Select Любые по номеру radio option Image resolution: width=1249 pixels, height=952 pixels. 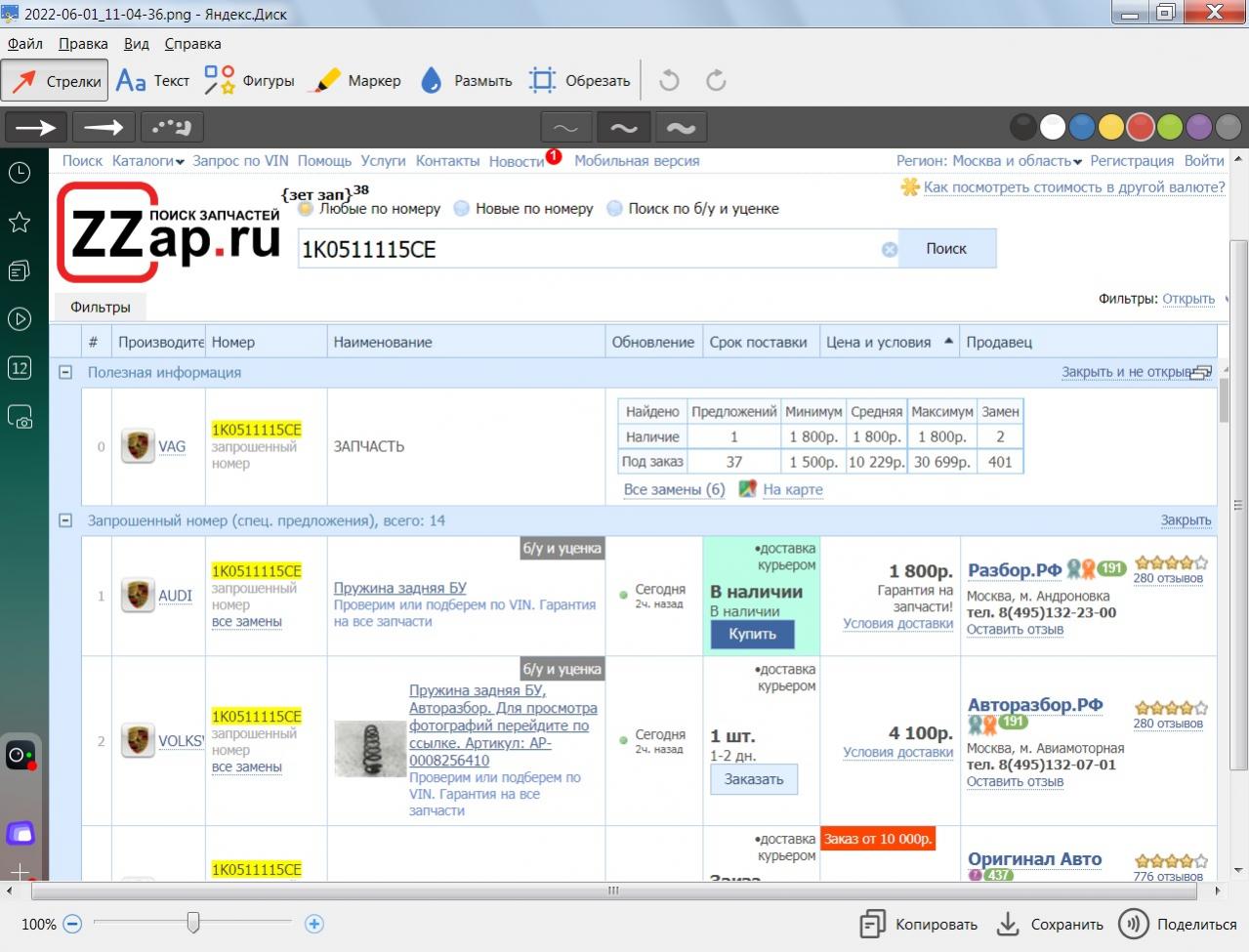307,208
